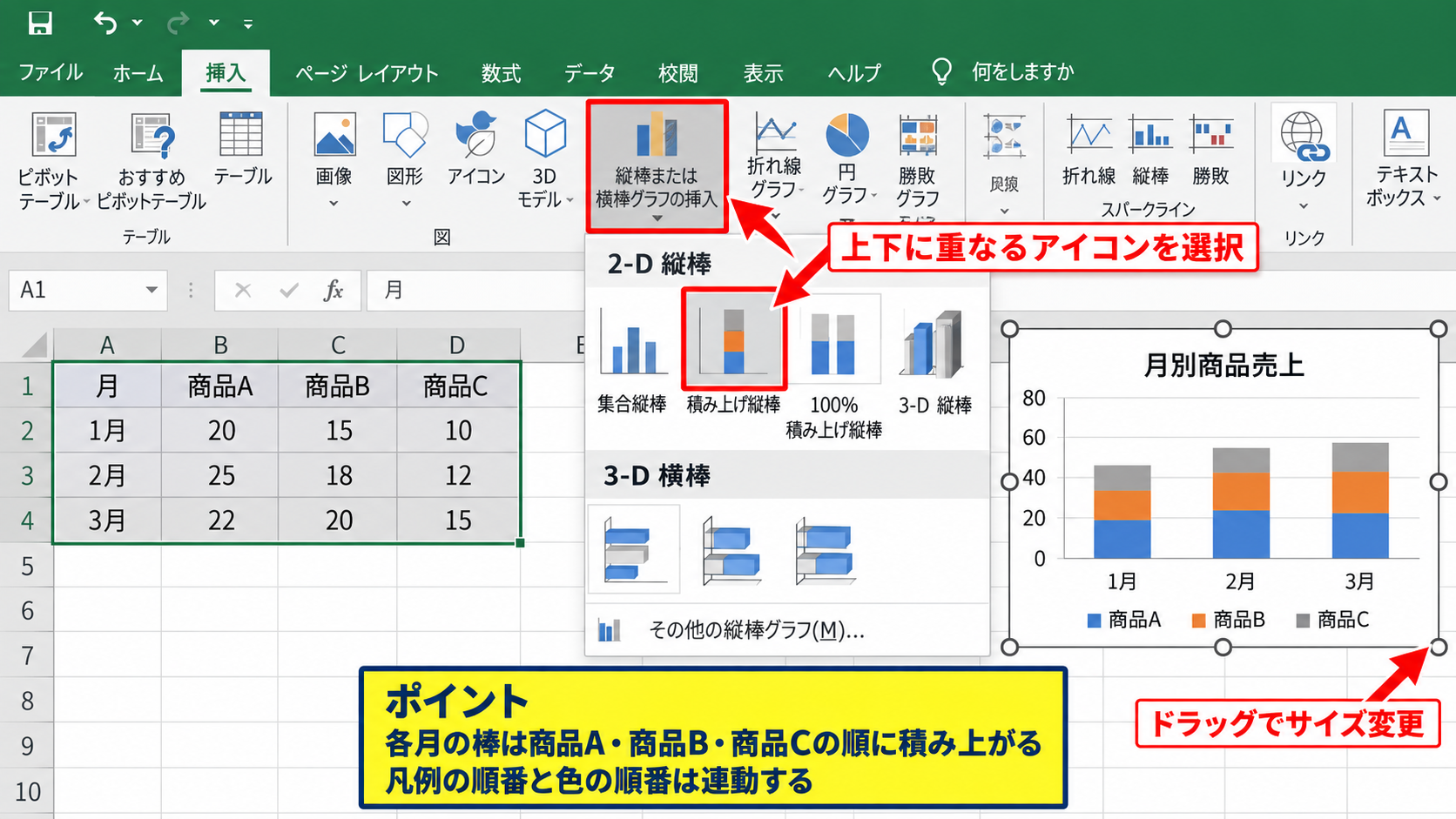Select the 集合縦棒 clustered column icon

click(x=633, y=341)
